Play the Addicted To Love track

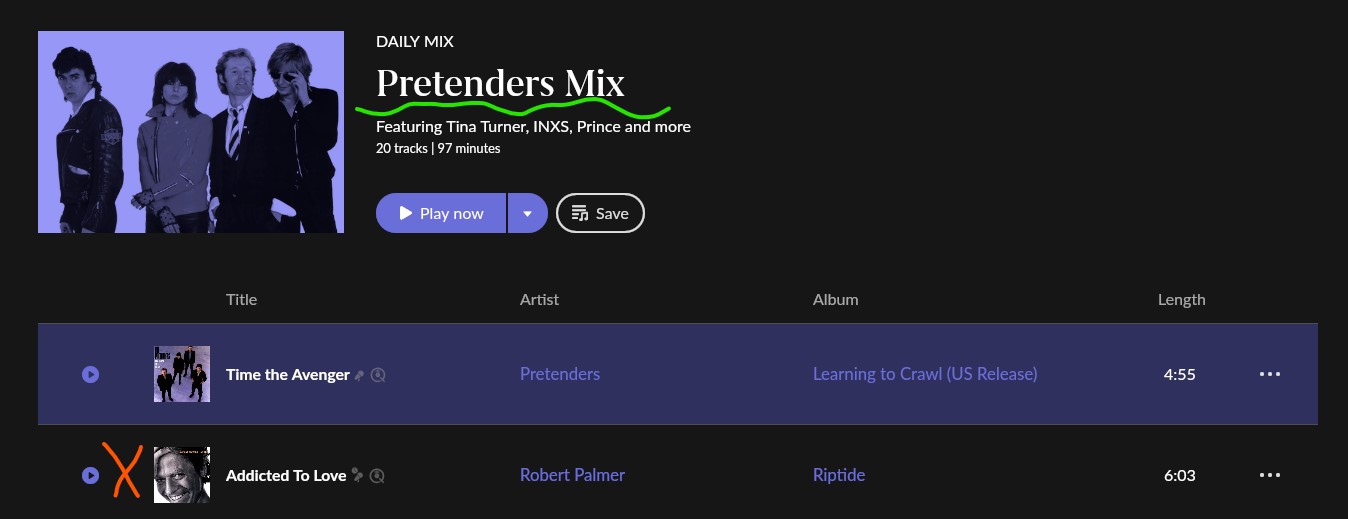(x=90, y=476)
